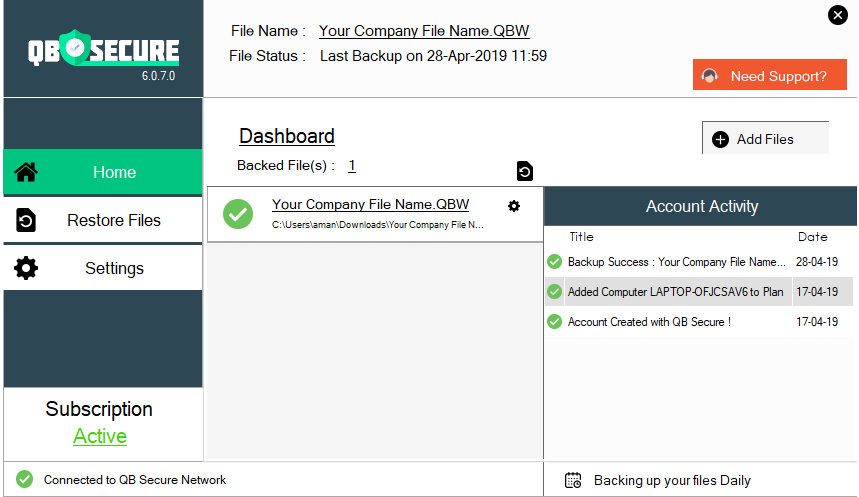Image resolution: width=859 pixels, height=497 pixels.
Task: Click the Restore Files document icon
Action: 26,220
